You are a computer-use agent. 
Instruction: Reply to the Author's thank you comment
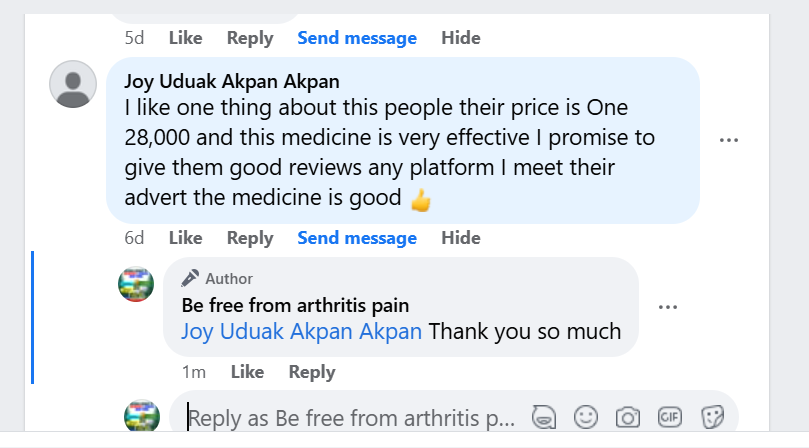point(312,372)
